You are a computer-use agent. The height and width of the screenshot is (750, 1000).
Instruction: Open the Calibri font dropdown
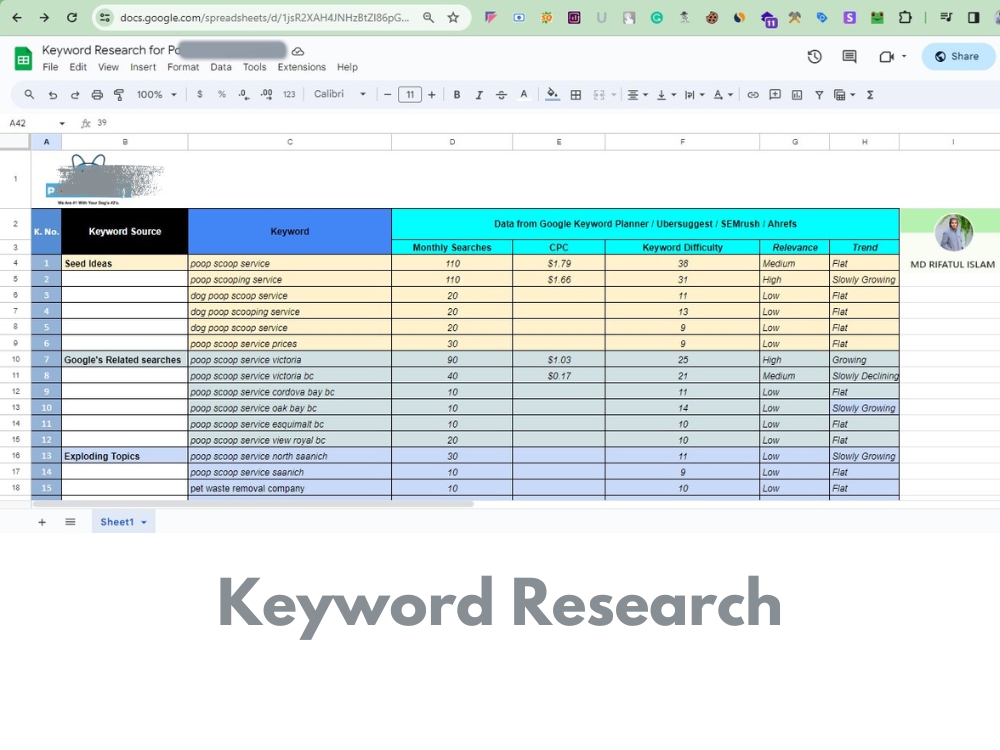click(340, 94)
